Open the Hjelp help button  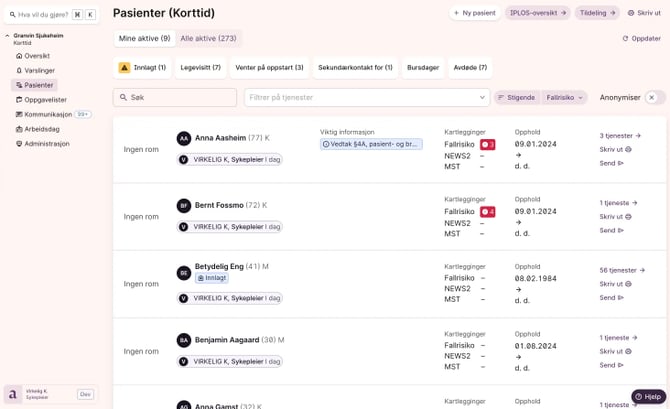point(648,397)
